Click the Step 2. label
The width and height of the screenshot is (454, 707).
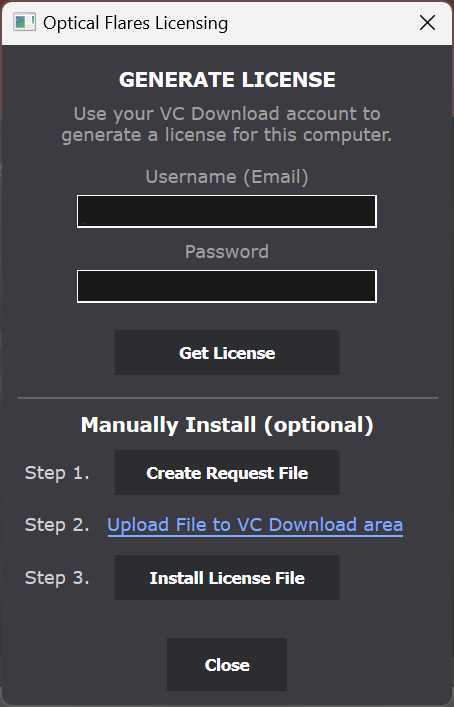57,525
